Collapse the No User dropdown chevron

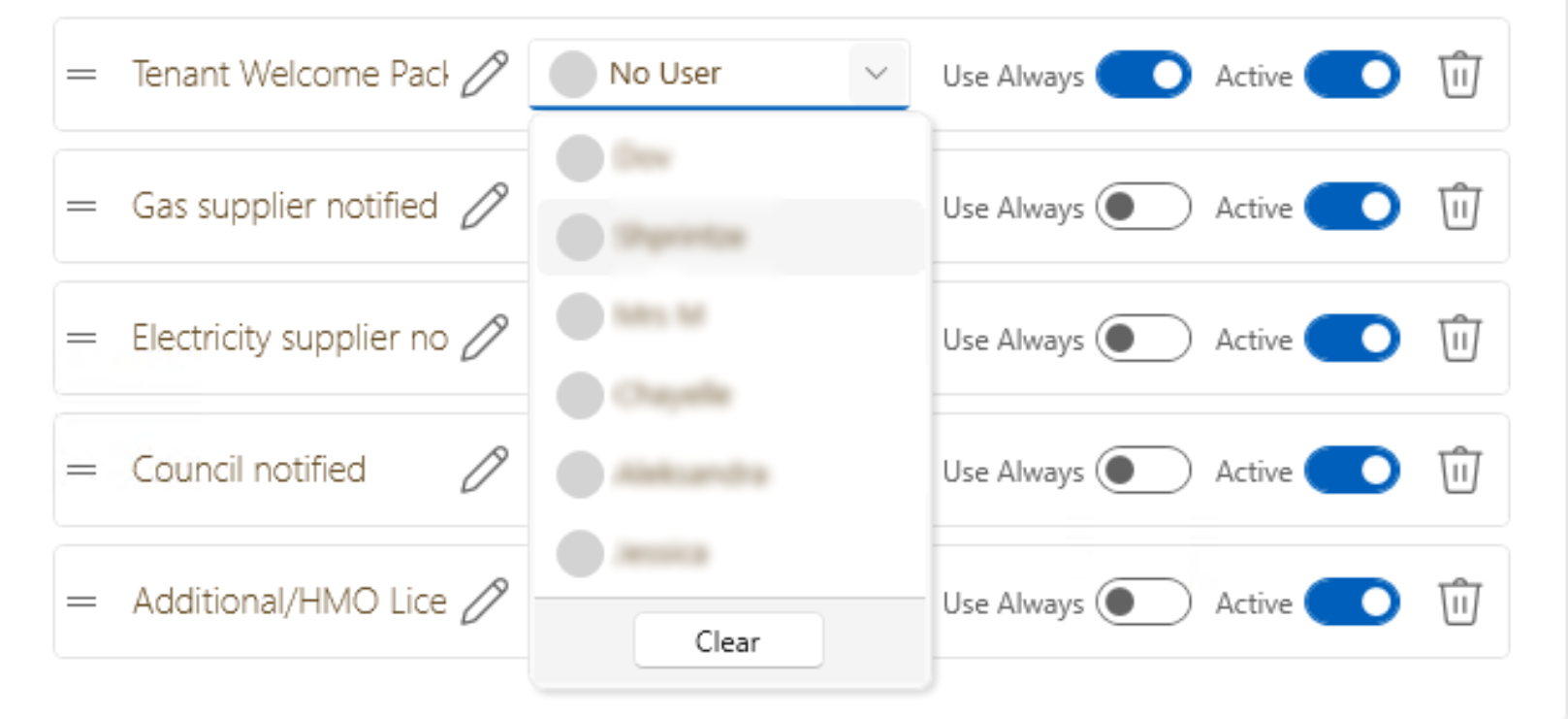coord(876,74)
